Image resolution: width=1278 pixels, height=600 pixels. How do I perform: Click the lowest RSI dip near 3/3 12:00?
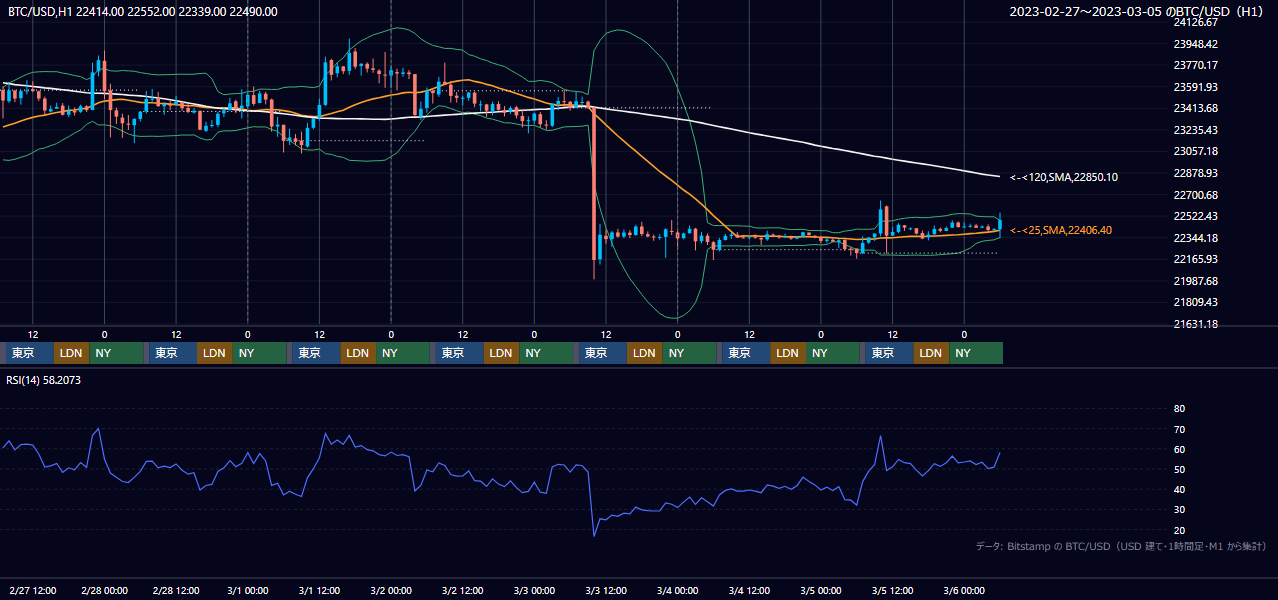594,535
